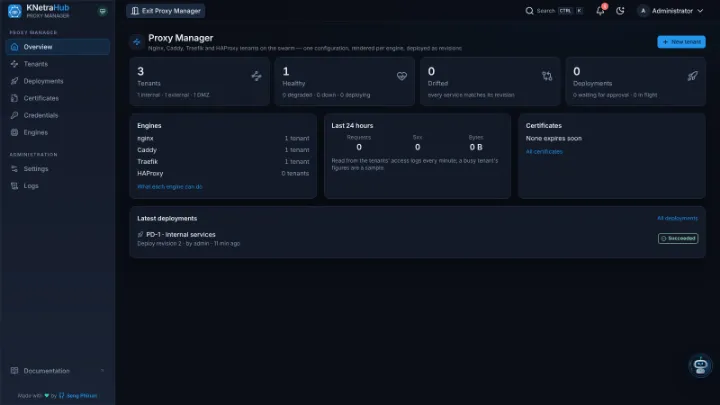The height and width of the screenshot is (405, 720).
Task: Open notifications bell icon
Action: 601,11
